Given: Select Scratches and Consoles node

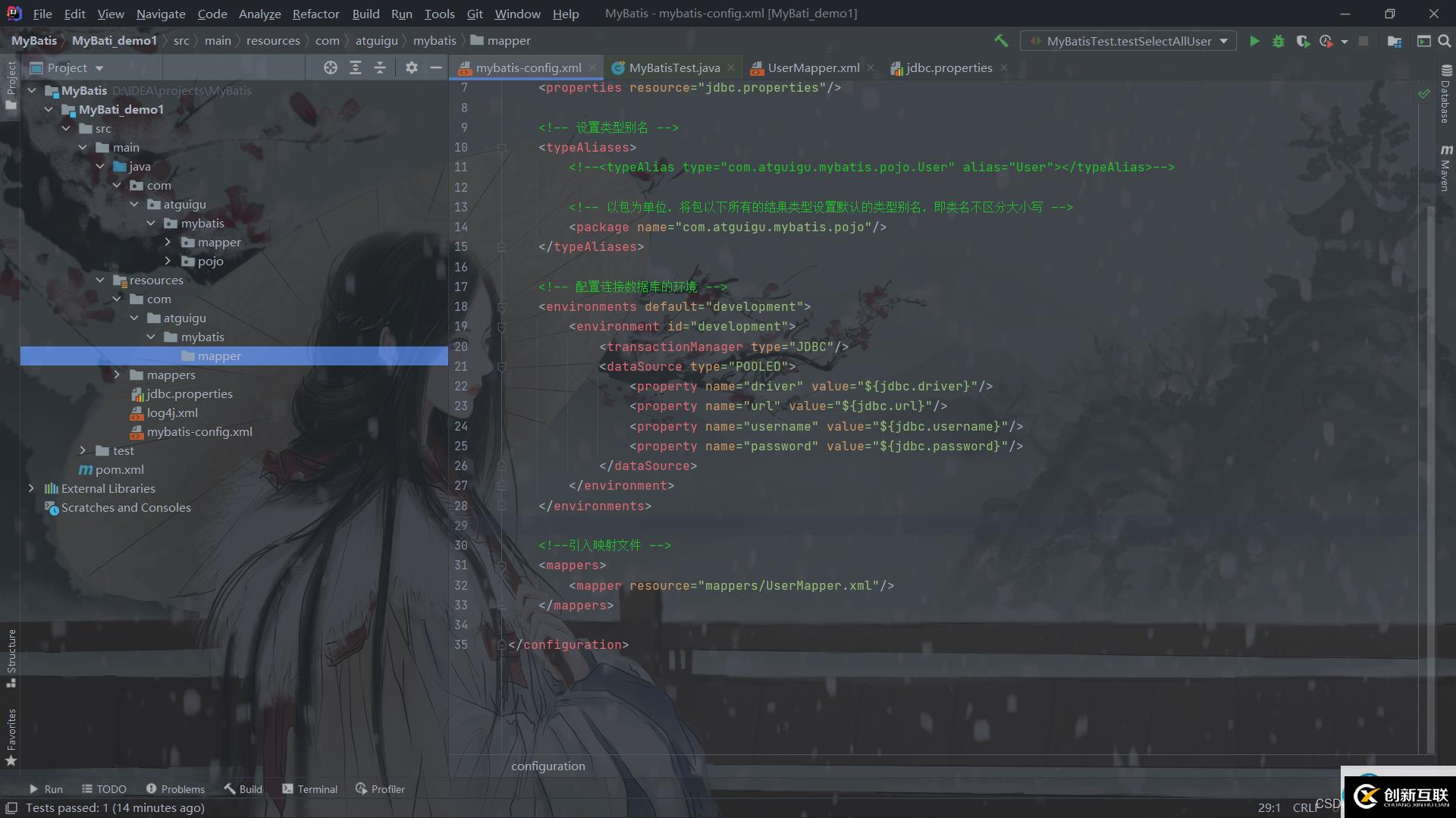Looking at the screenshot, I should [126, 507].
